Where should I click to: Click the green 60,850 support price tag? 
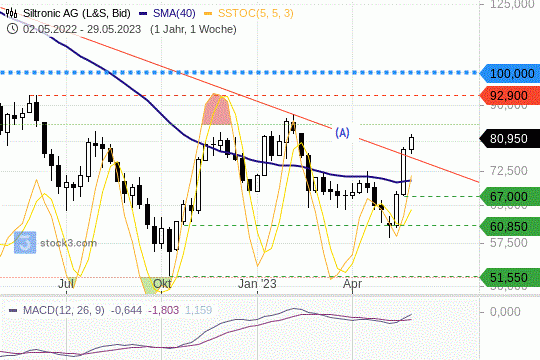click(x=510, y=226)
